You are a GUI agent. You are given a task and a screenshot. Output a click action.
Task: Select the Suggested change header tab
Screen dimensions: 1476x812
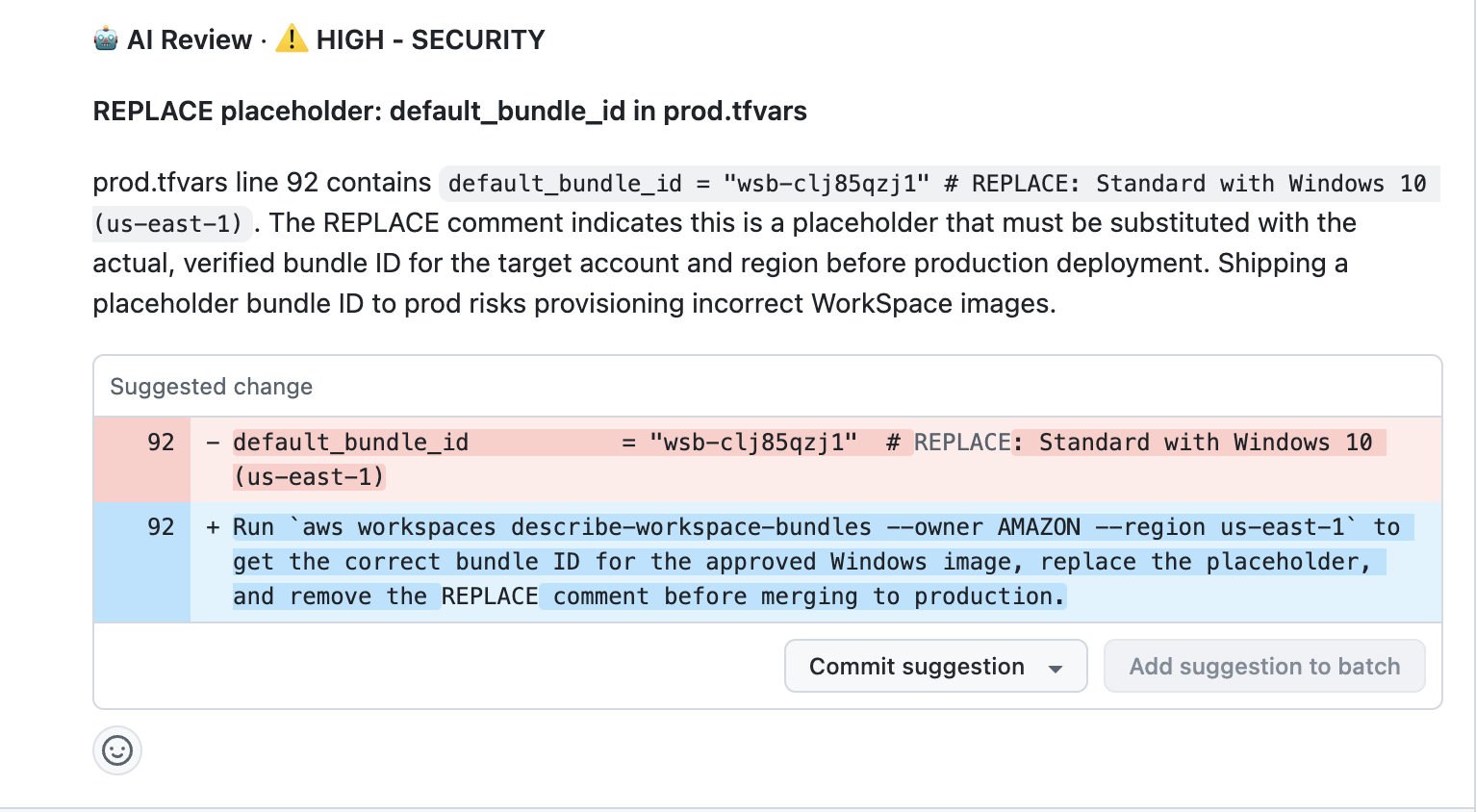click(x=211, y=386)
